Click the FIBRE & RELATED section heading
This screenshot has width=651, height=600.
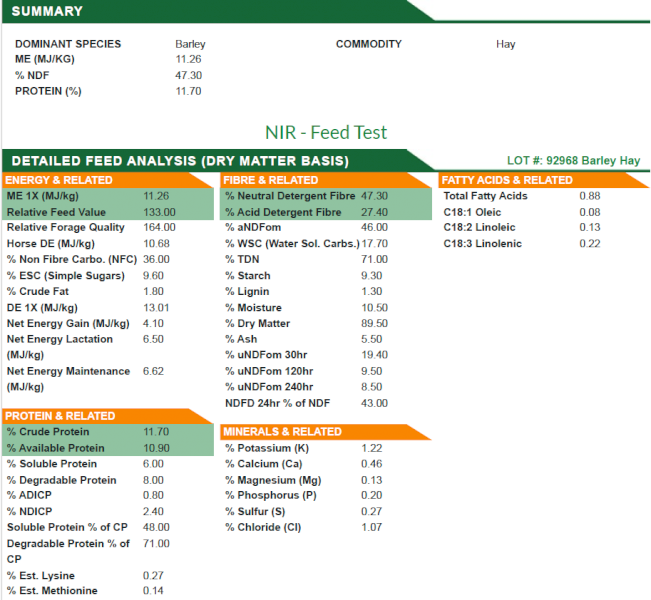click(x=272, y=180)
